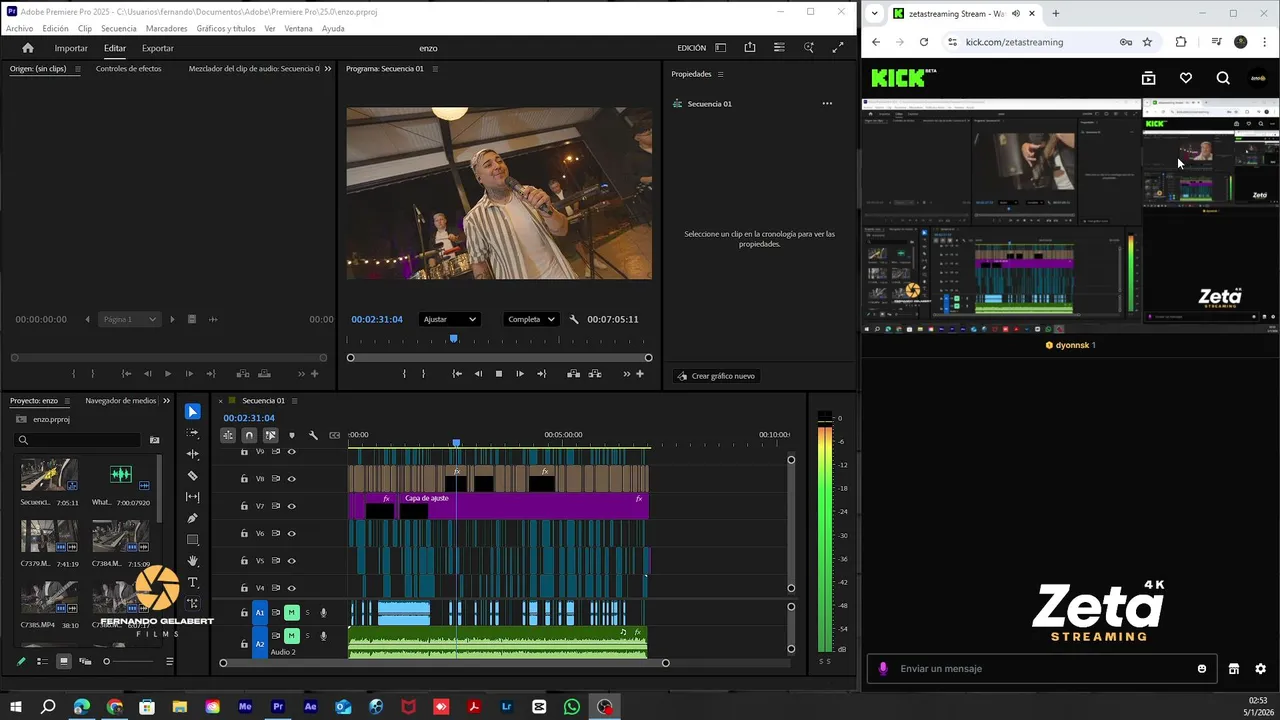Select the Hand tool

pyautogui.click(x=193, y=561)
